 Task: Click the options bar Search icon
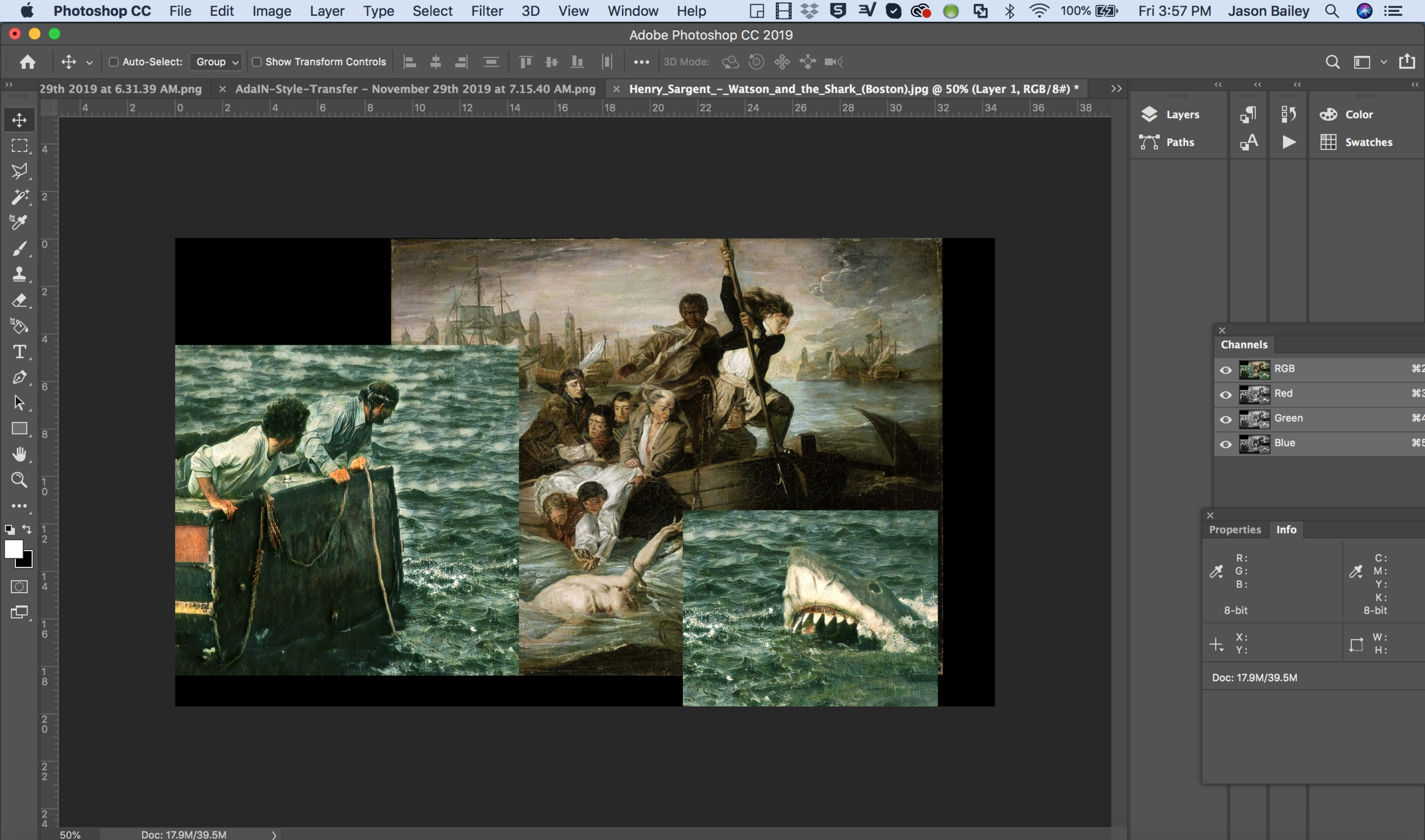[x=1332, y=62]
